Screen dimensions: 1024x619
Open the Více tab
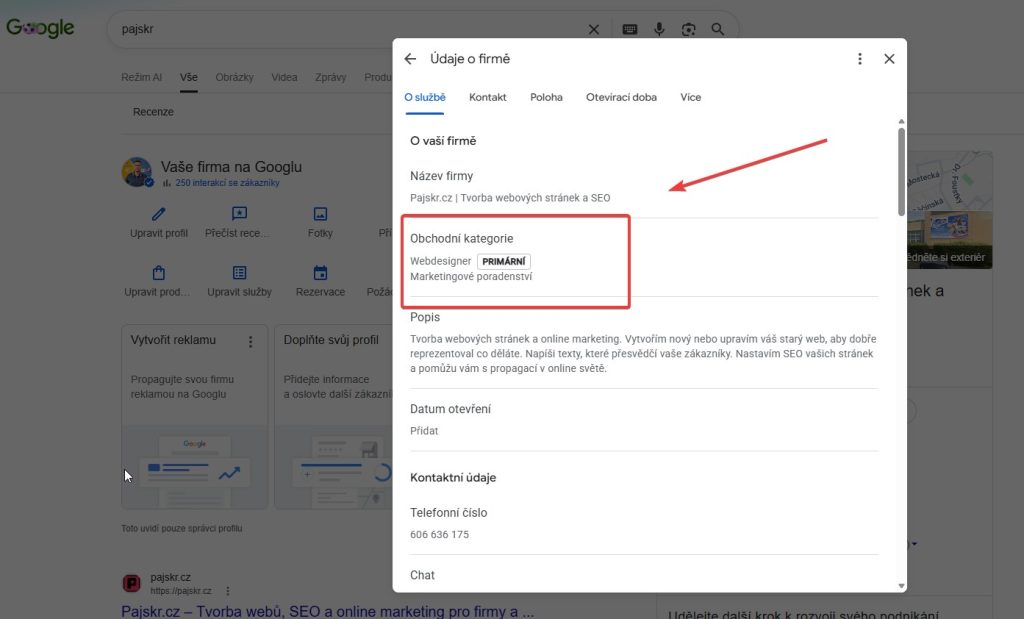pyautogui.click(x=690, y=97)
